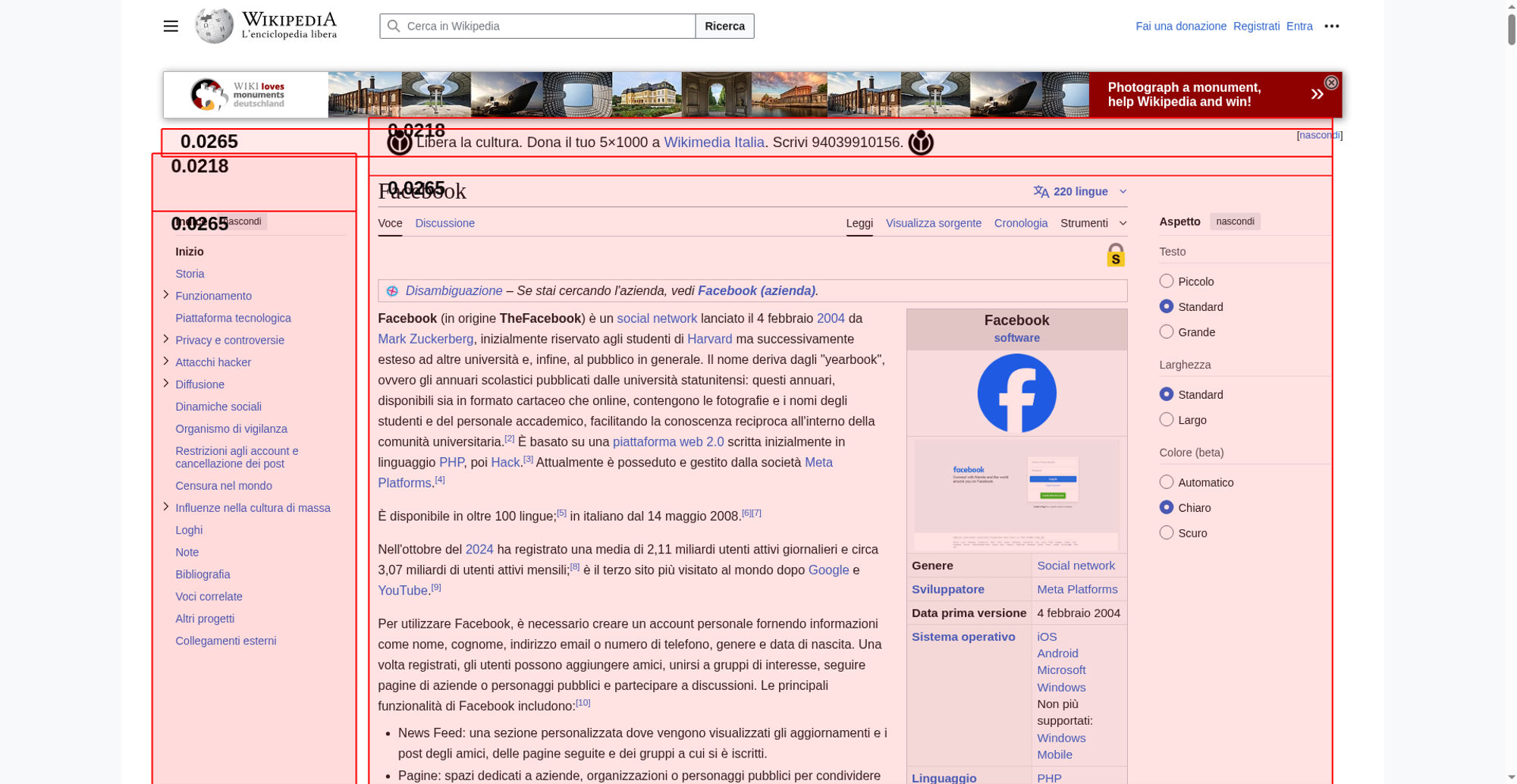Viewport: 1517px width, 784px height.
Task: Expand Attacchi hacker section
Action: point(166,361)
